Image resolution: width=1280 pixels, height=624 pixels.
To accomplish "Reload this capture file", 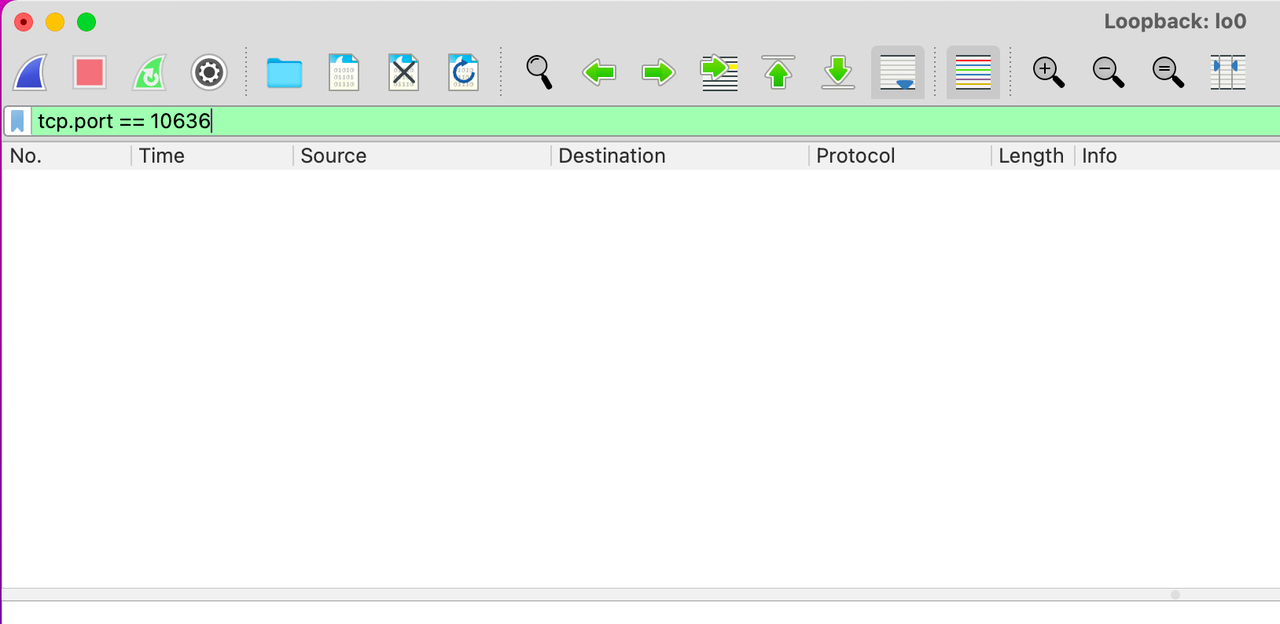I will tap(463, 72).
